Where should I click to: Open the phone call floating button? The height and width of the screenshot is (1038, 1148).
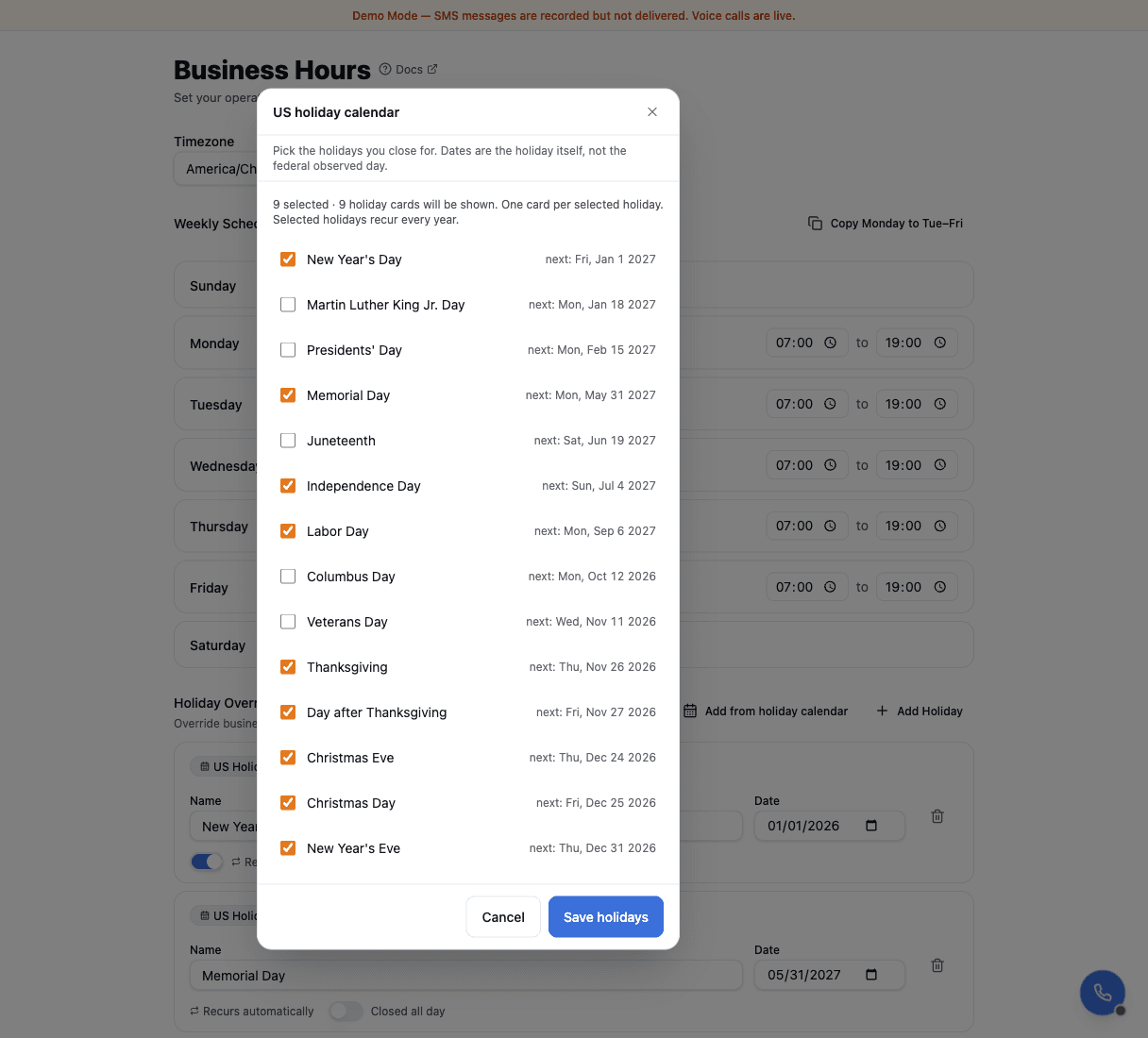pyautogui.click(x=1103, y=993)
